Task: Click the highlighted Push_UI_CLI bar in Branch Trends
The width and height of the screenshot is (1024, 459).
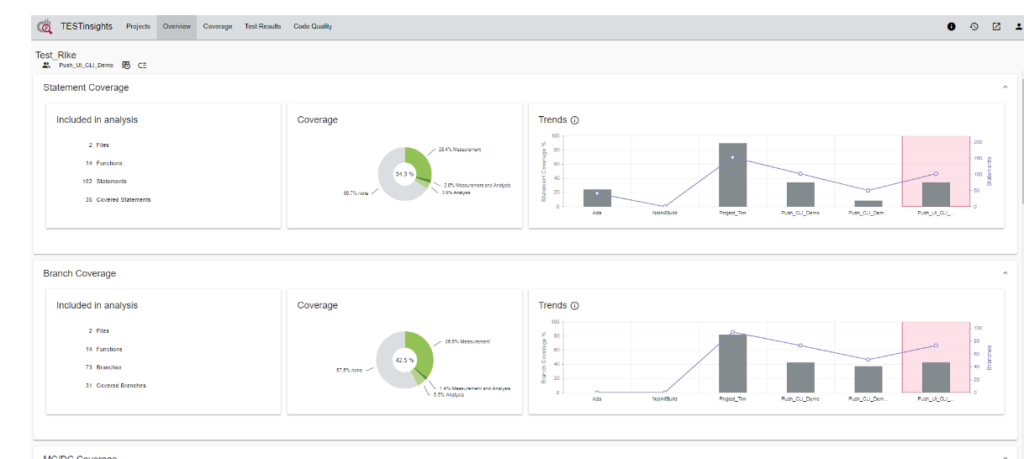Action: coord(936,377)
